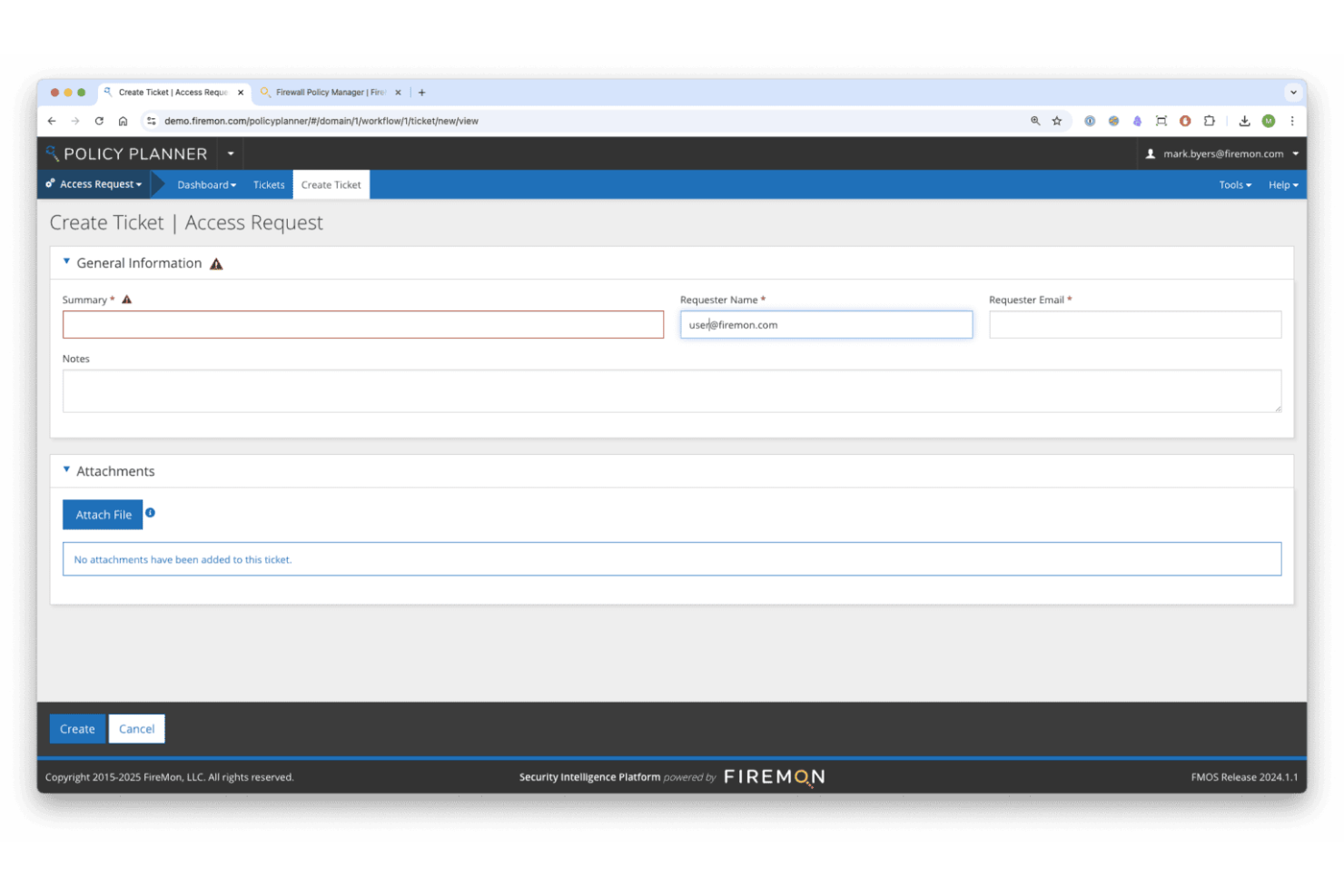Click the Policy Planner magnifying-glass logo icon

tap(53, 153)
